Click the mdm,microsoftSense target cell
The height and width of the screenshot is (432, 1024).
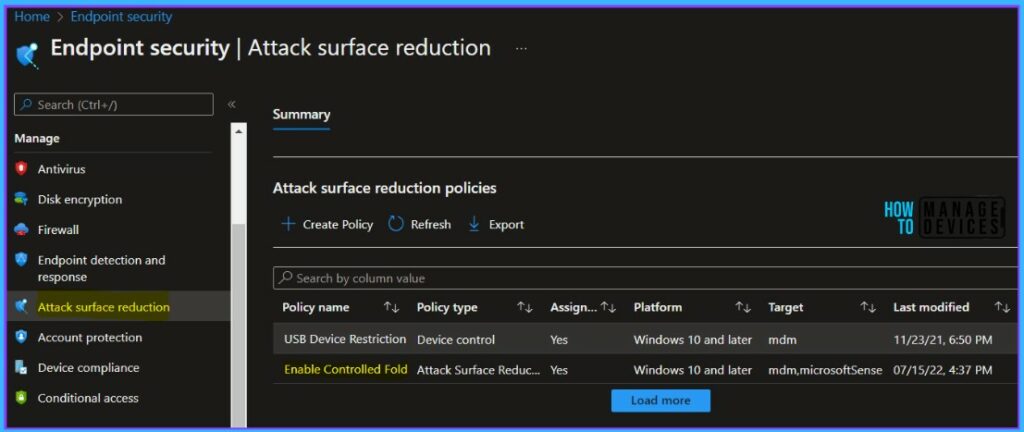coord(825,370)
